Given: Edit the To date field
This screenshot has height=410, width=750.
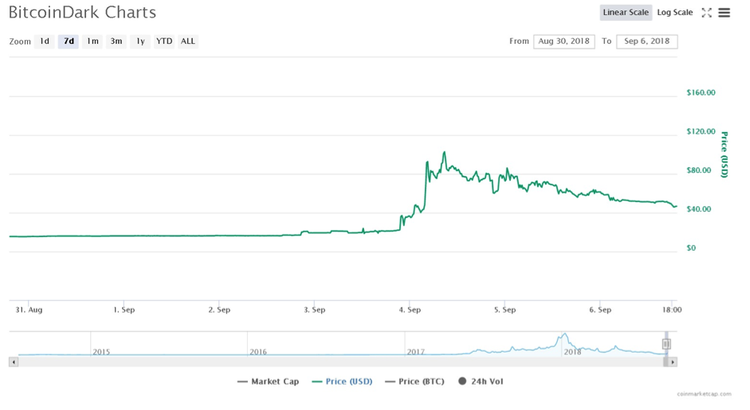Looking at the screenshot, I should coord(647,41).
